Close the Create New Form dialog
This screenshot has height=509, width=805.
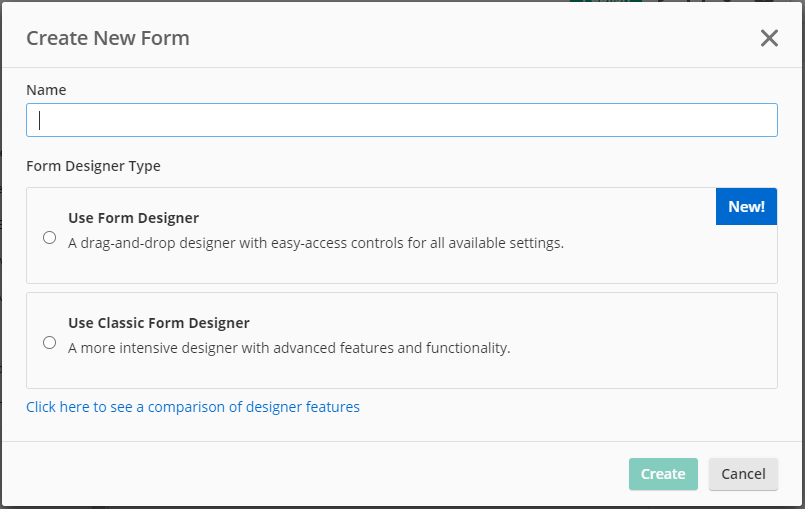[x=768, y=39]
